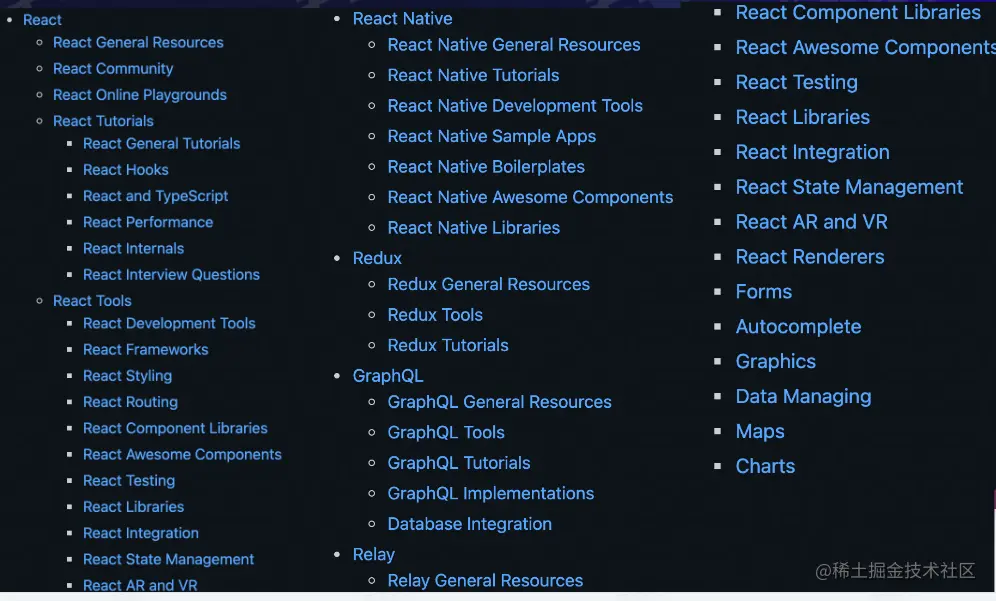Screen dimensions: 996x601
Task: Click the "React Native" top-level link
Action: pyautogui.click(x=403, y=18)
